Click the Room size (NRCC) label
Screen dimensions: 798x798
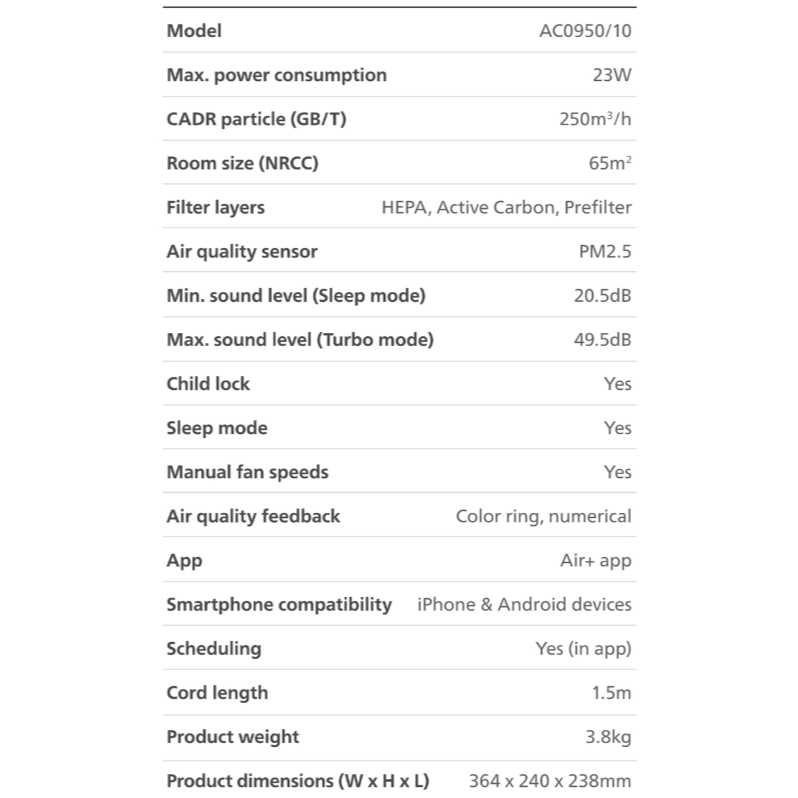click(242, 163)
